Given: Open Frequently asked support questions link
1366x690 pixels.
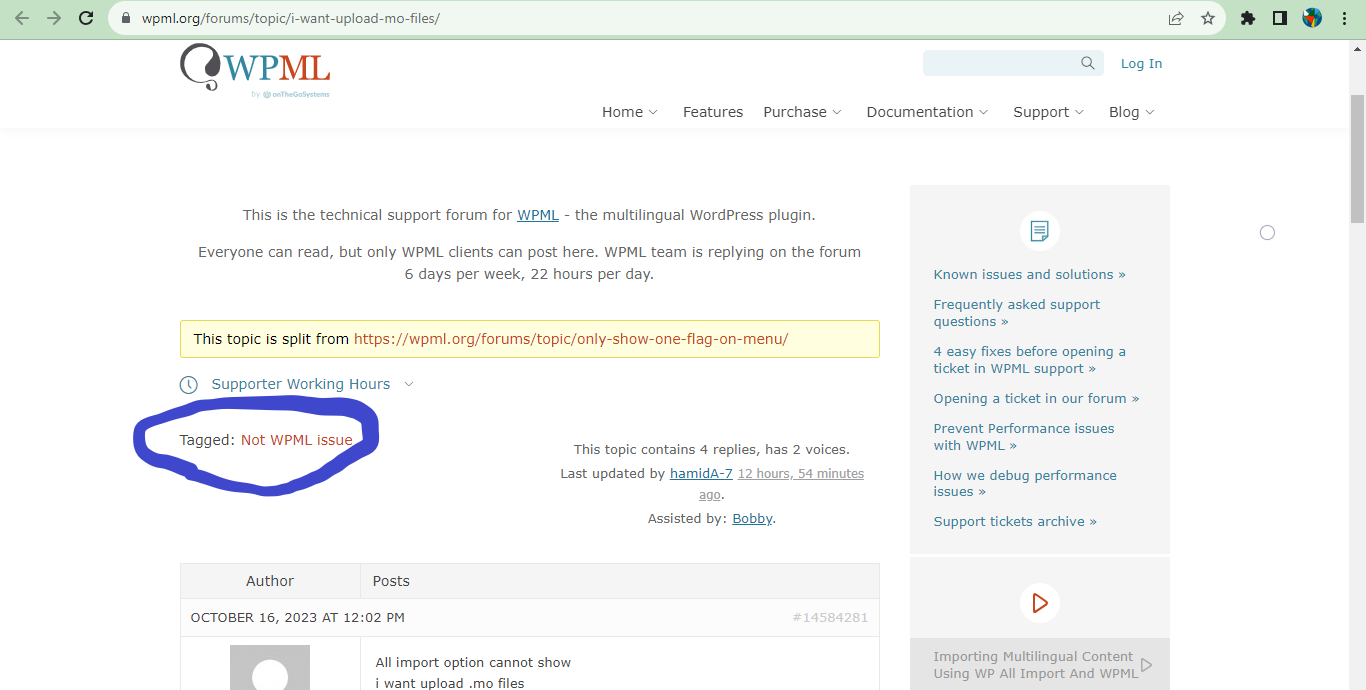Looking at the screenshot, I should [1017, 313].
